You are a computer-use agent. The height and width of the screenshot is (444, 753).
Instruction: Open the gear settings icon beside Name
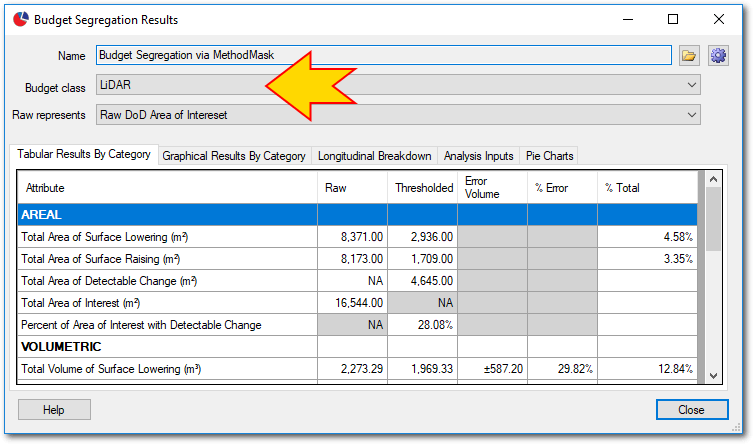click(x=718, y=56)
